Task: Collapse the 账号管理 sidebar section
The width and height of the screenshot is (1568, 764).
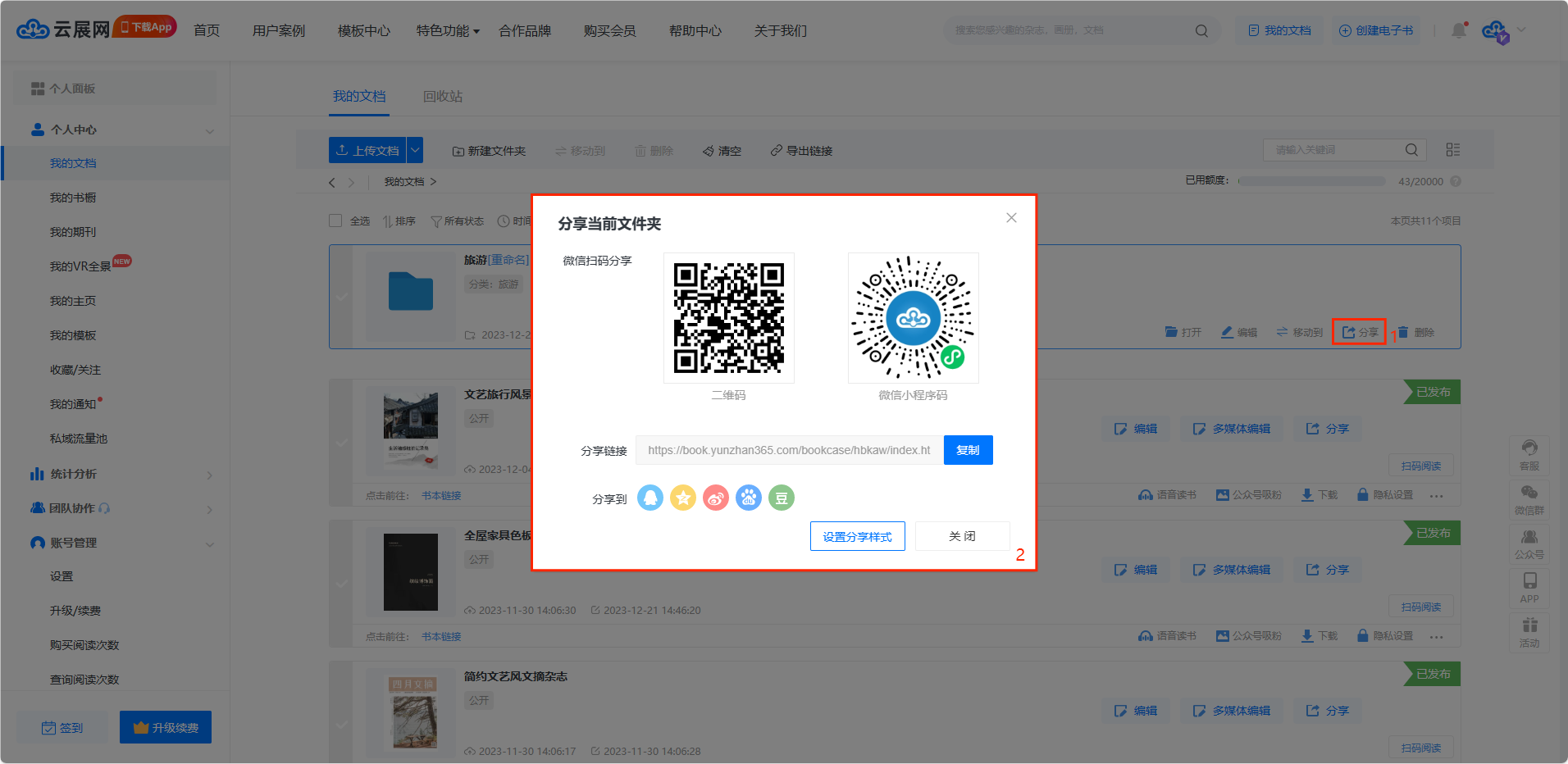Action: coord(209,543)
